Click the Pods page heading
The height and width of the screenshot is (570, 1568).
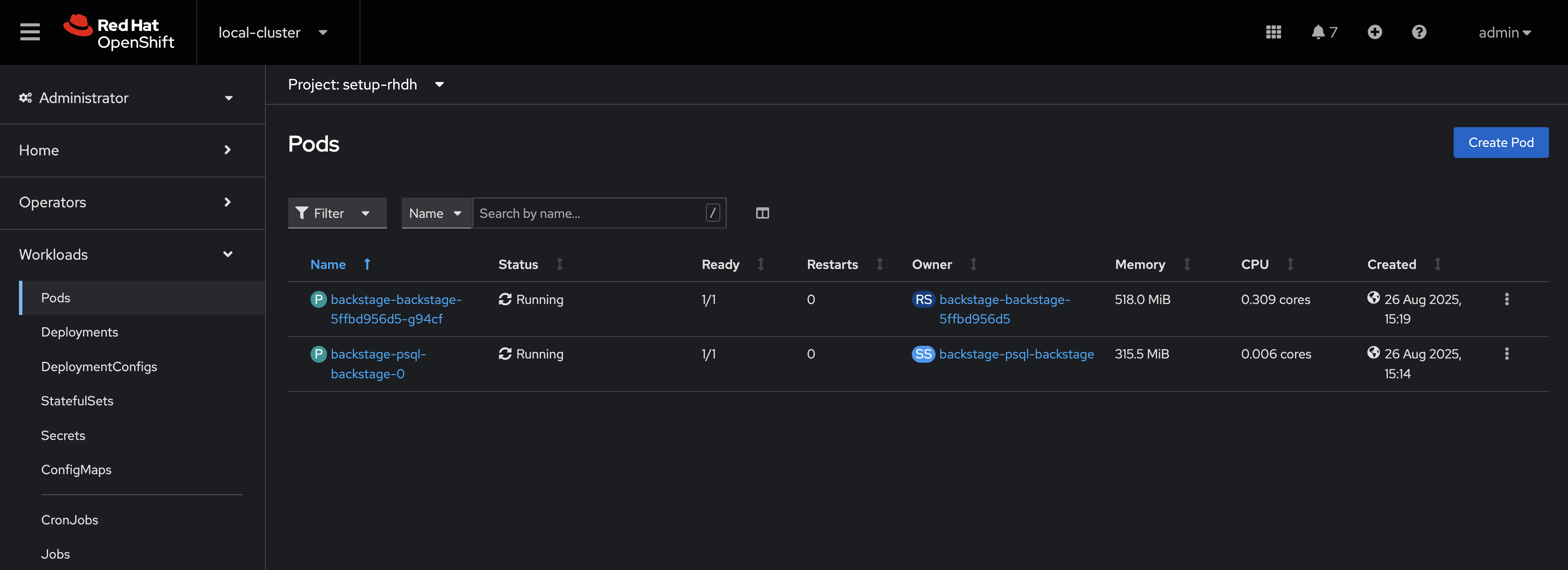[x=314, y=144]
